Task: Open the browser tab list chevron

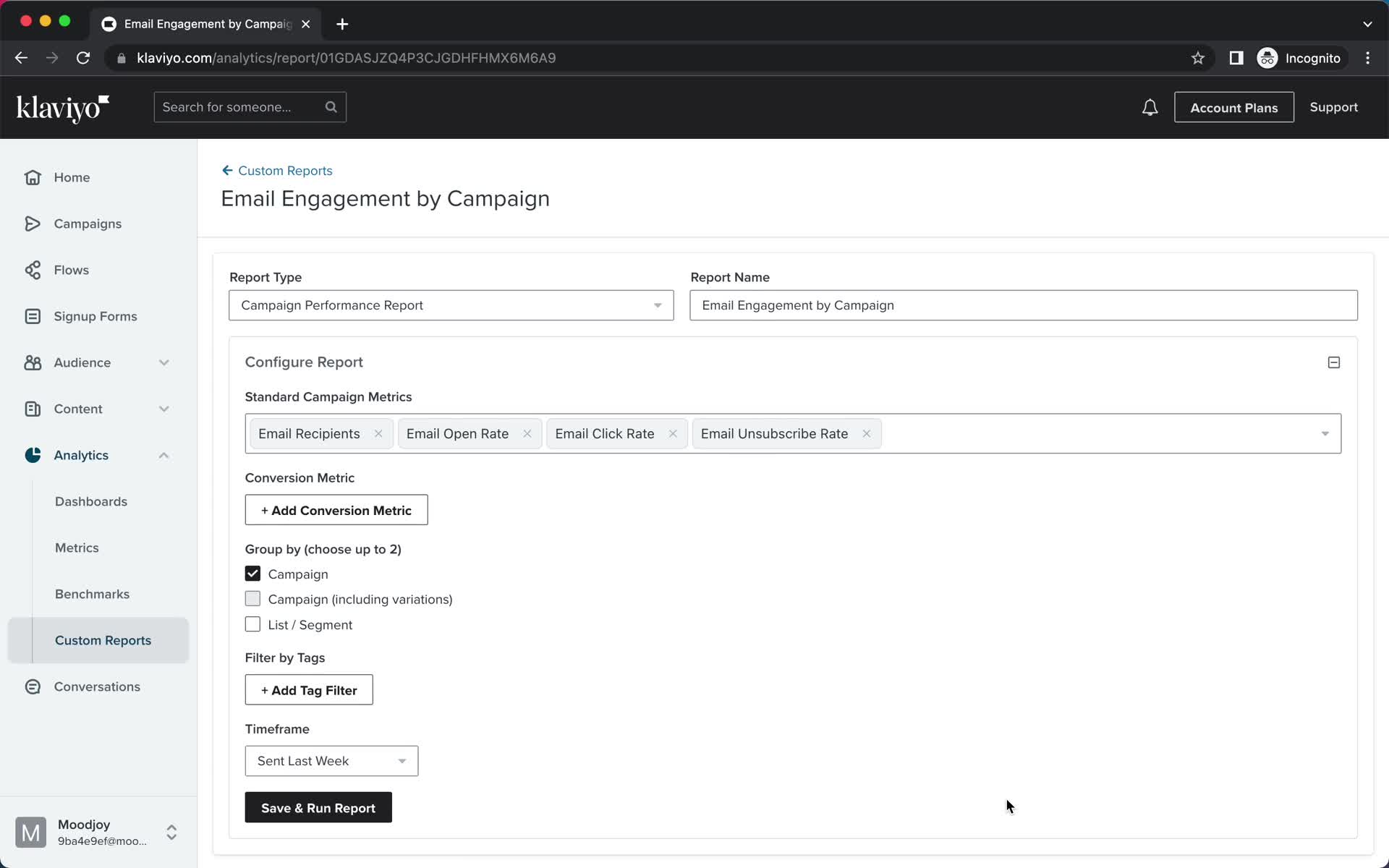Action: click(x=1367, y=24)
